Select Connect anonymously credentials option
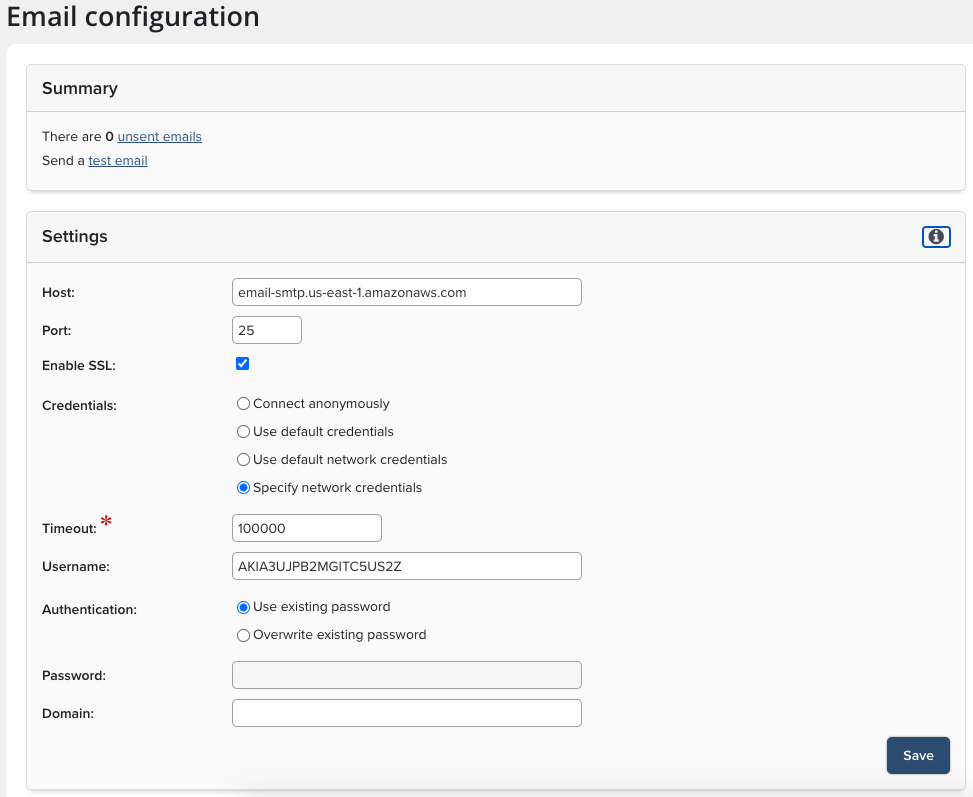 243,404
